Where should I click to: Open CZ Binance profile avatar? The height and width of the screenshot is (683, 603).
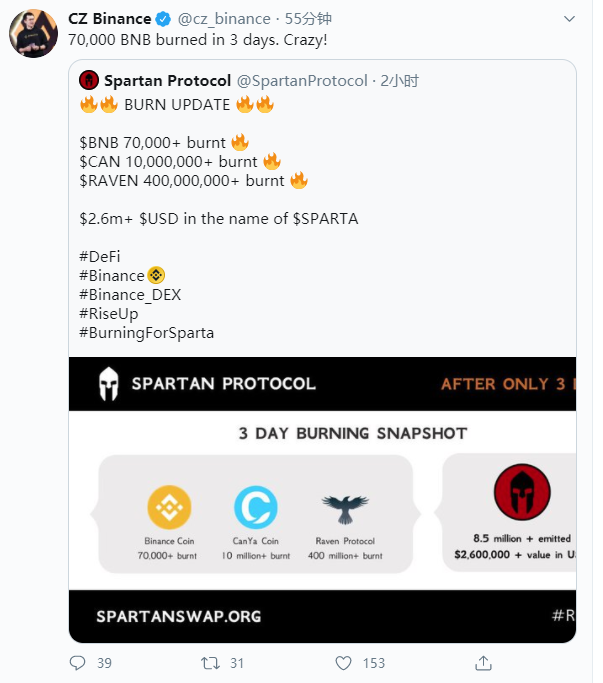coord(33,33)
